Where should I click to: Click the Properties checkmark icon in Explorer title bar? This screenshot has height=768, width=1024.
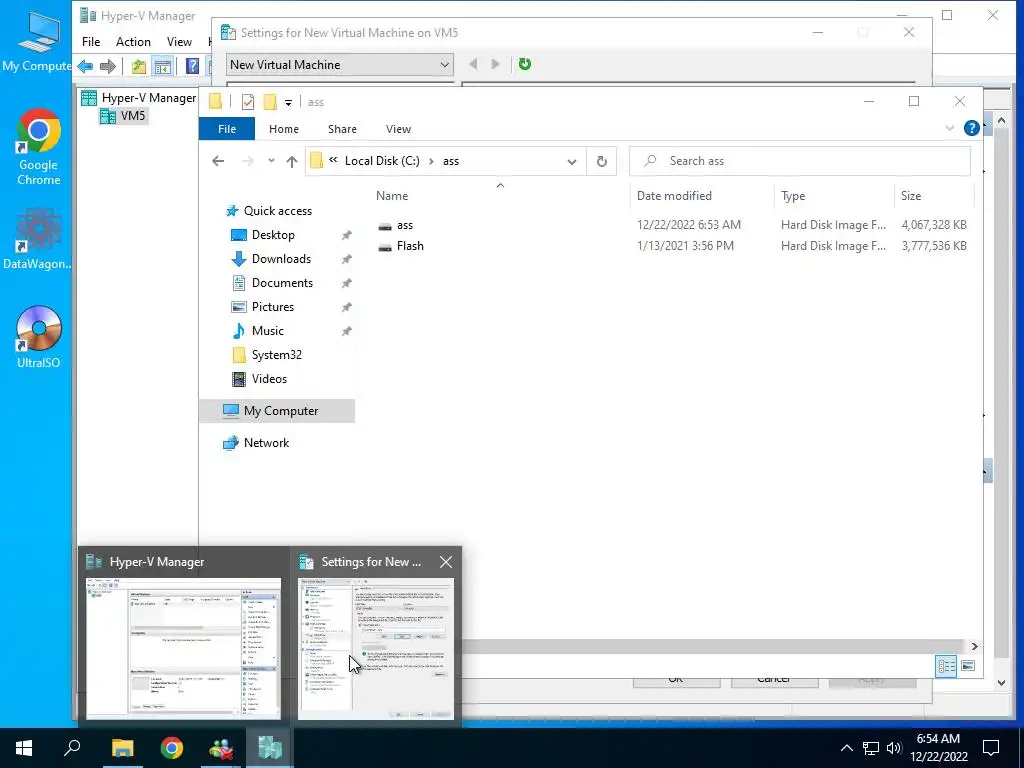[x=248, y=102]
